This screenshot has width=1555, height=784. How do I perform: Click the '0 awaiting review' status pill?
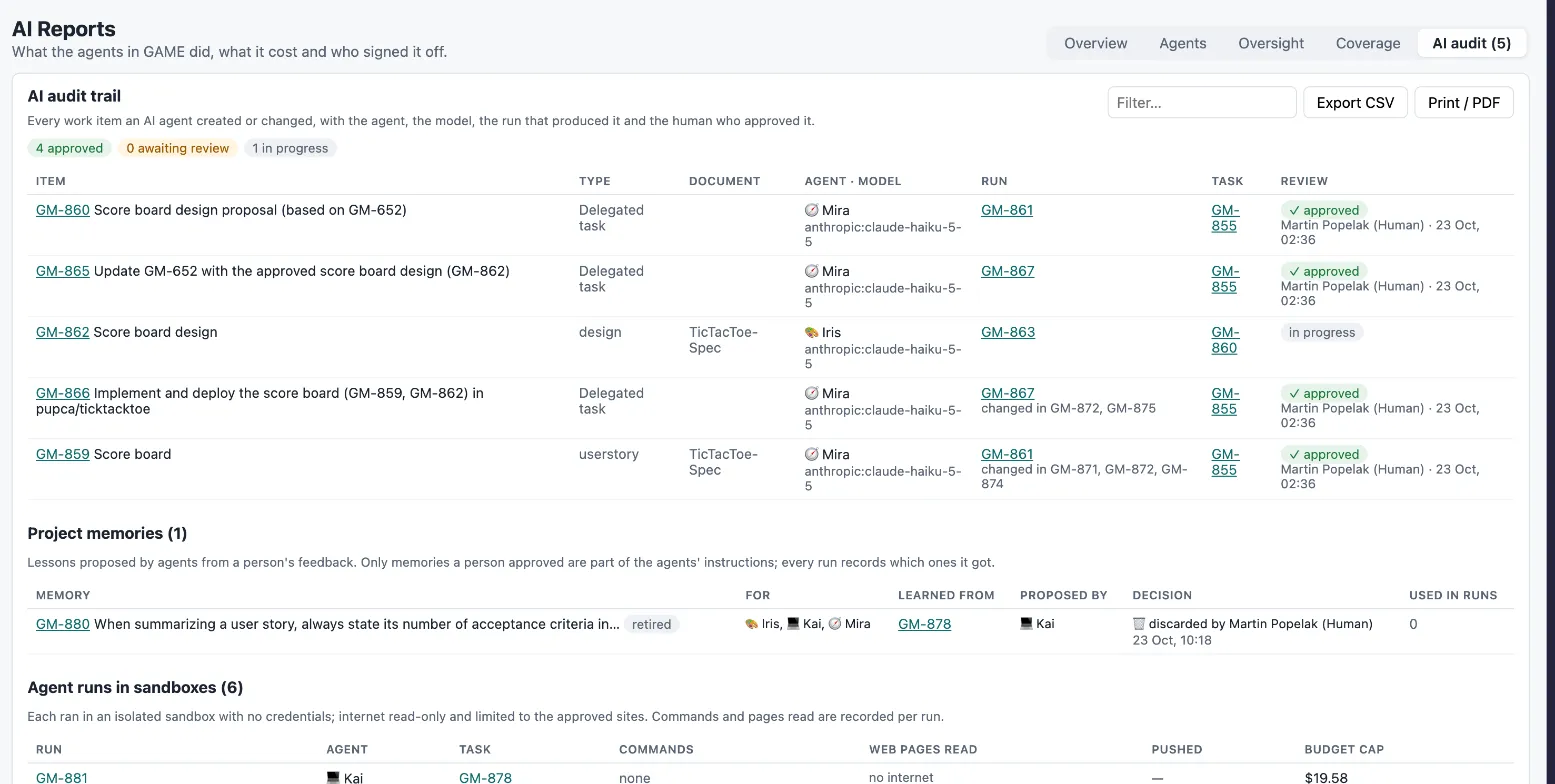pyautogui.click(x=177, y=148)
